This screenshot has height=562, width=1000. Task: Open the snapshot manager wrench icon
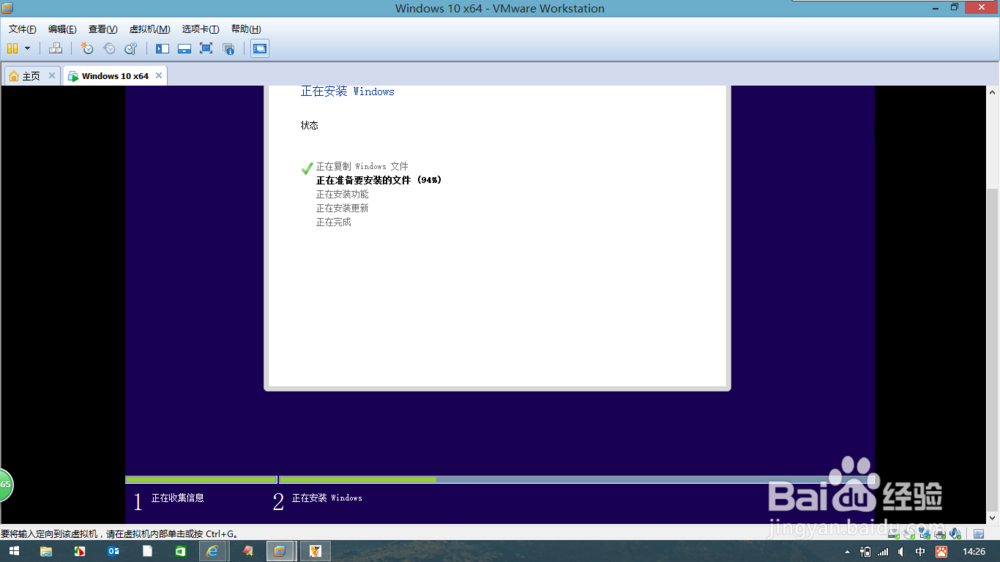131,48
